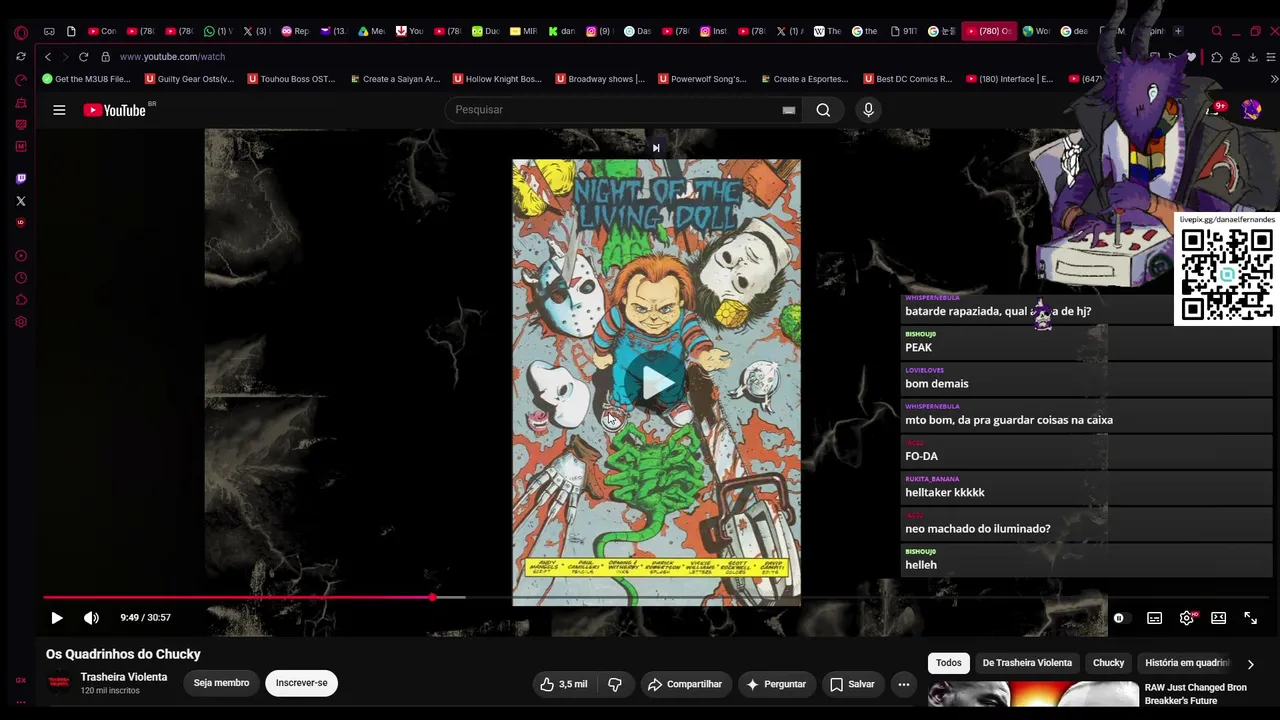Switch to theater mode

pos(1218,618)
